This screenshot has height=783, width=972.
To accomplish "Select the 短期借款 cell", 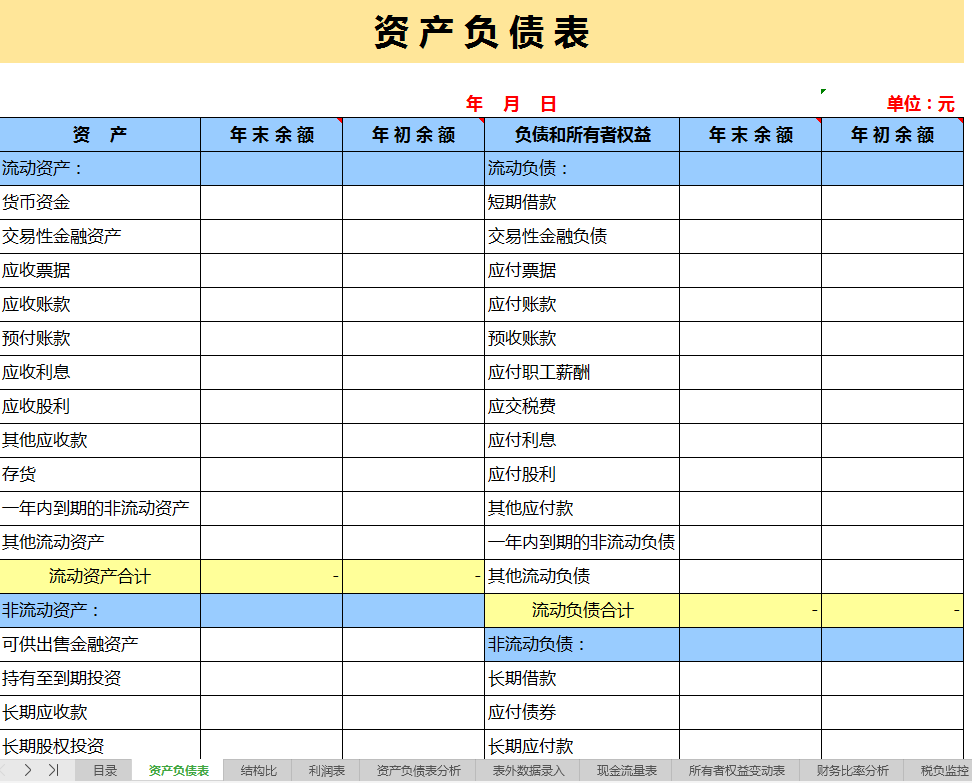I will [x=582, y=202].
